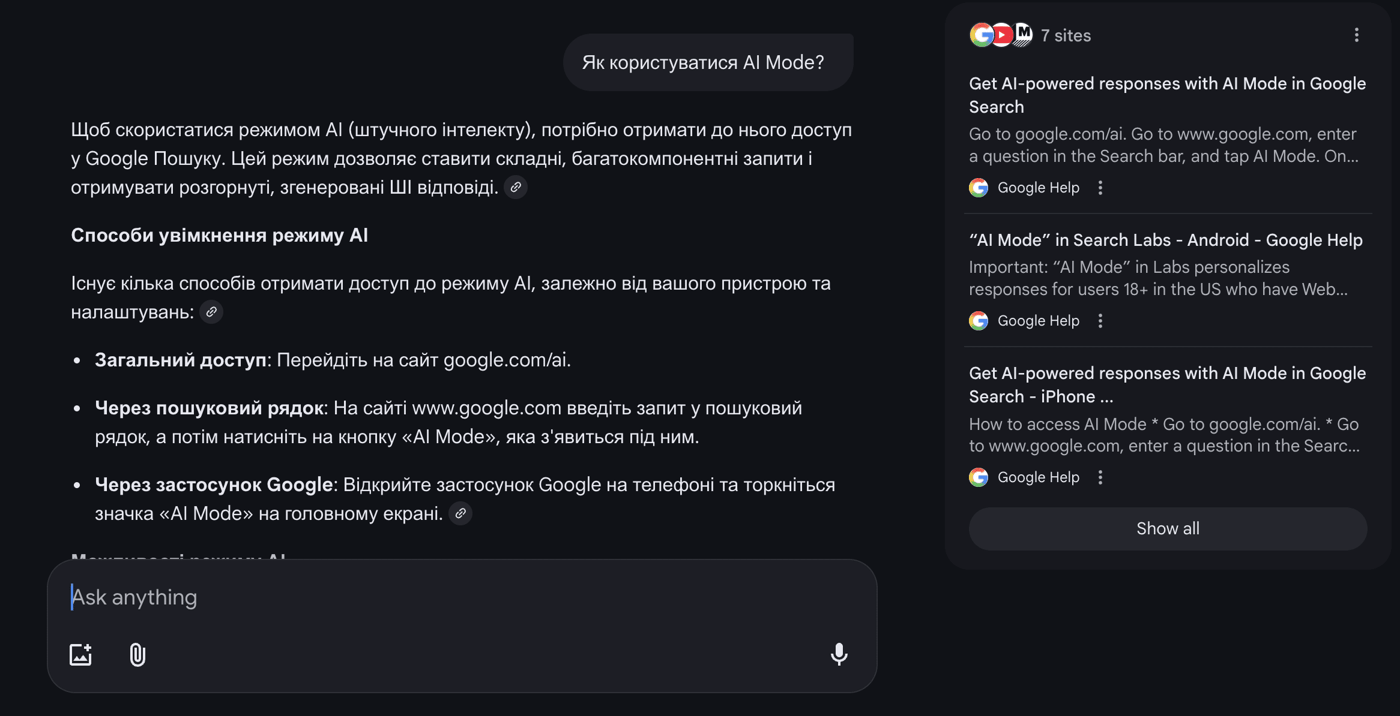The image size is (1400, 716).
Task: Click the Google Help favicon under the first result
Action: coord(977,187)
